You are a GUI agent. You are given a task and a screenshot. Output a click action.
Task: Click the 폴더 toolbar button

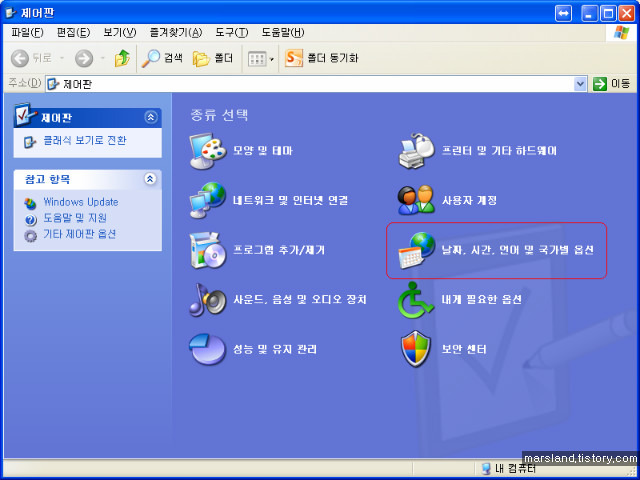pos(213,58)
